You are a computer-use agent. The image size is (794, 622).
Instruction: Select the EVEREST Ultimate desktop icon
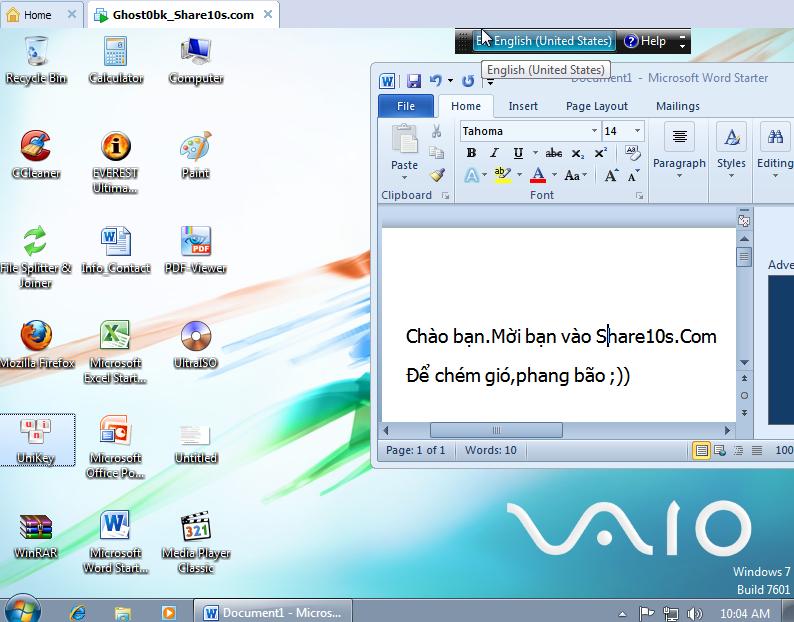click(x=115, y=162)
